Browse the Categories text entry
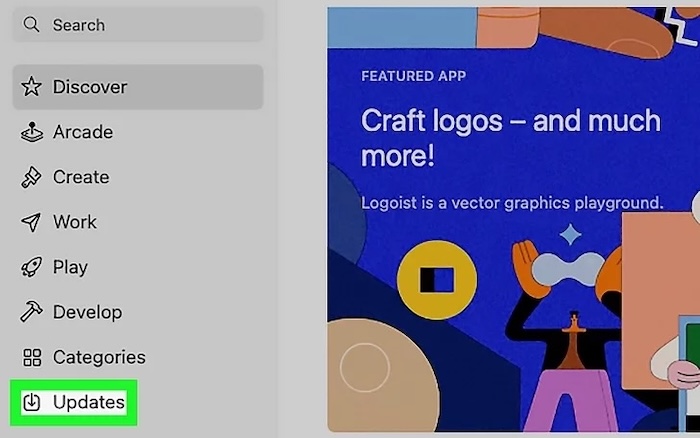This screenshot has width=700, height=438. [x=99, y=357]
